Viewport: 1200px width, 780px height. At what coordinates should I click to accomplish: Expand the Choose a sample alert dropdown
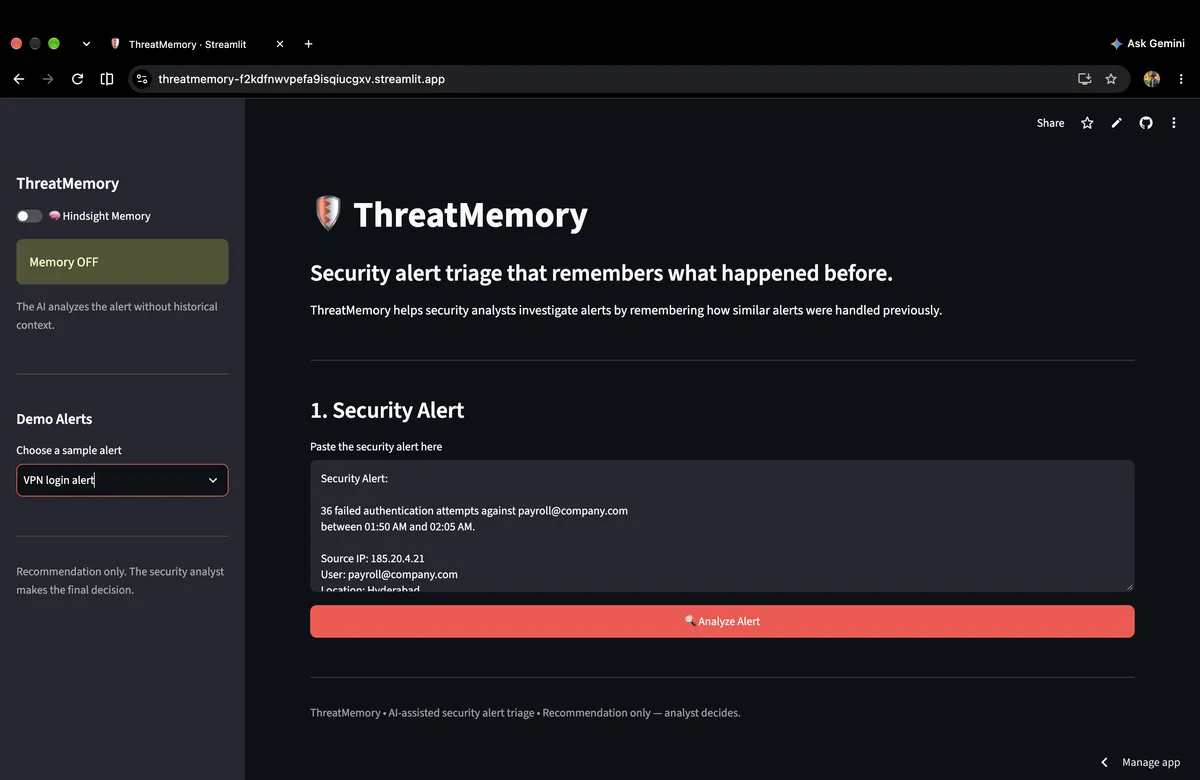click(122, 480)
